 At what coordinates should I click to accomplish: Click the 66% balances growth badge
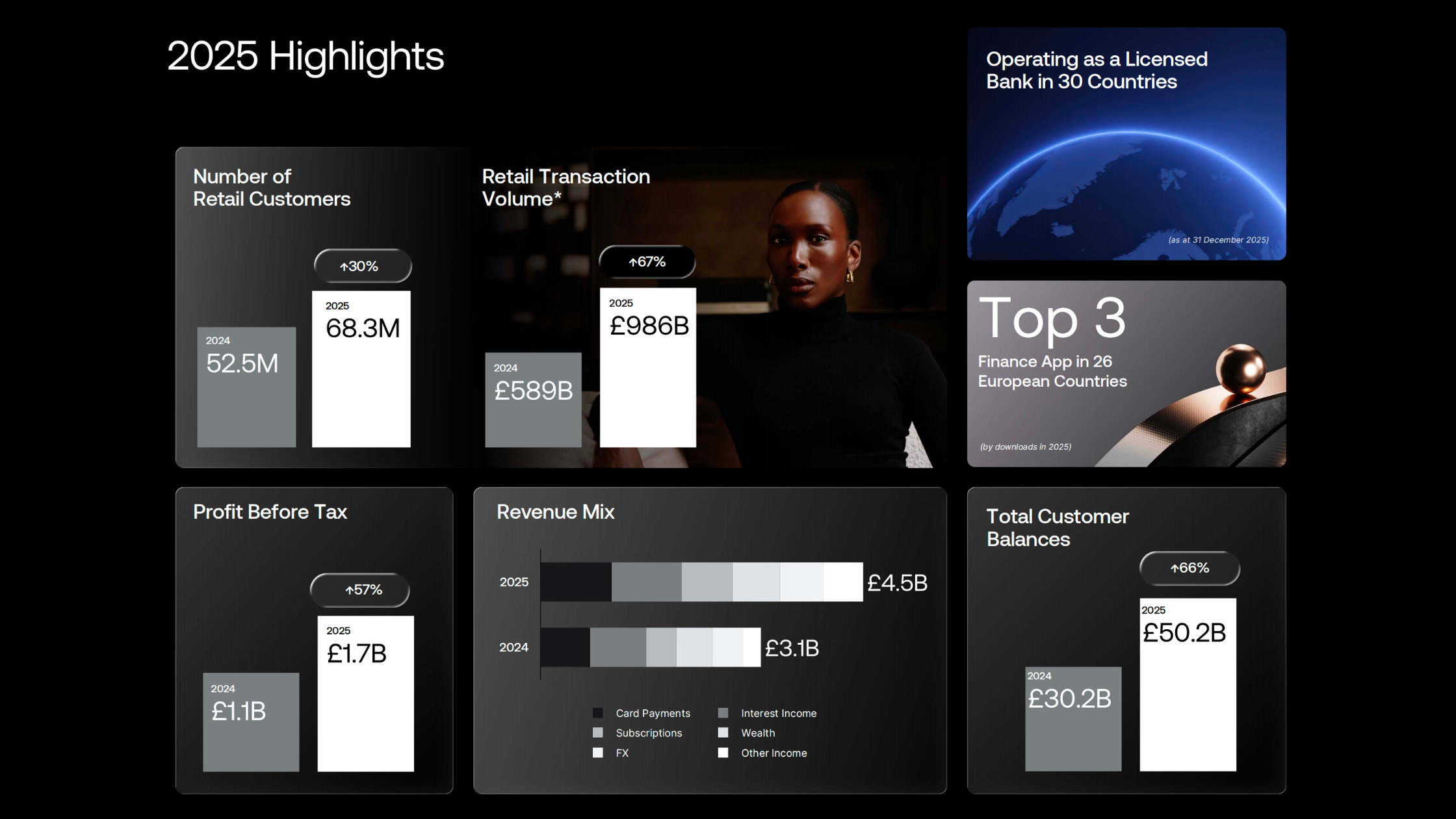pos(1189,568)
